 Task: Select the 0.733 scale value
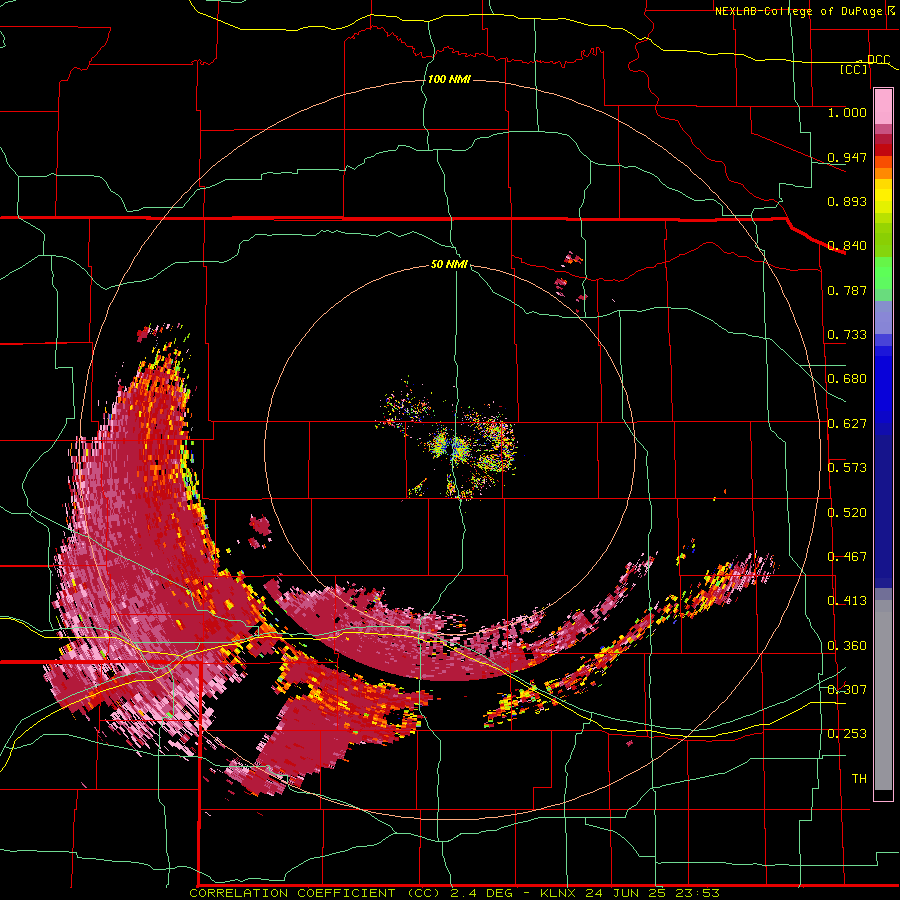pos(847,335)
